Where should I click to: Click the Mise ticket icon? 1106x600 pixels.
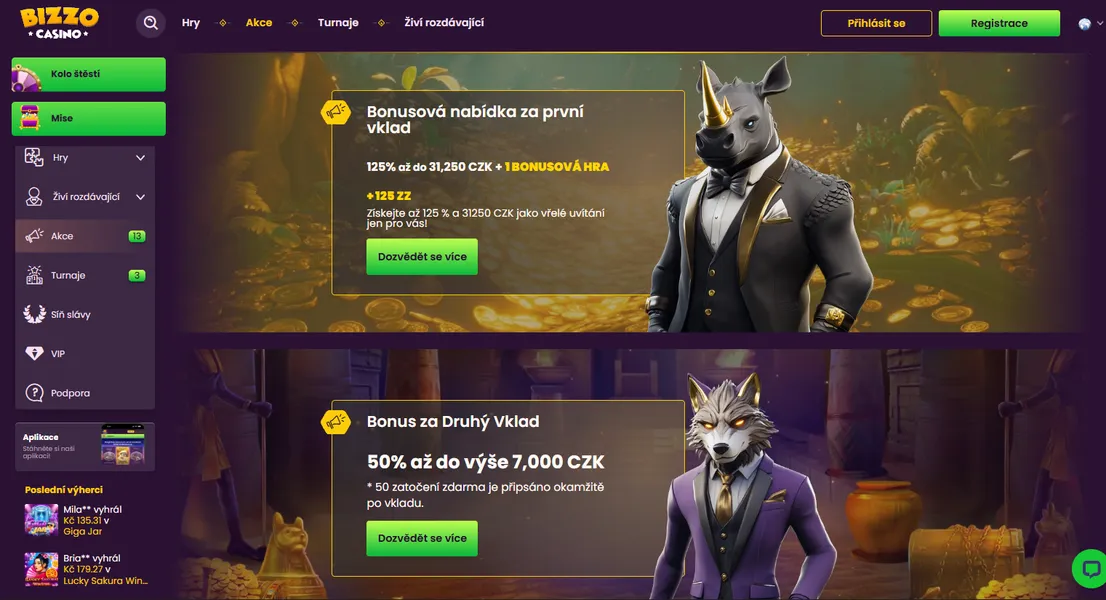(27, 118)
